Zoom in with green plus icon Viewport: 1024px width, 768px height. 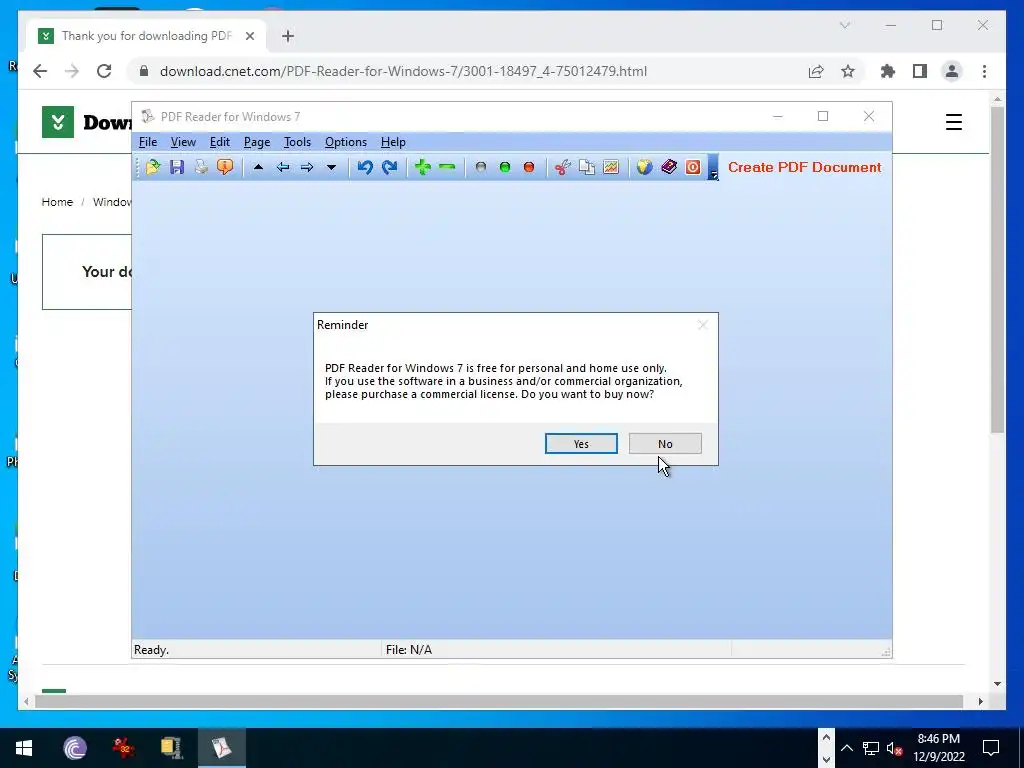pyautogui.click(x=423, y=167)
